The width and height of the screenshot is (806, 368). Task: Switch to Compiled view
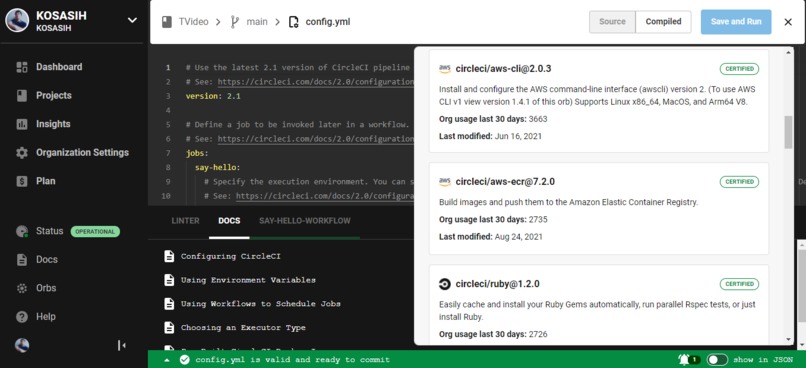tap(663, 22)
